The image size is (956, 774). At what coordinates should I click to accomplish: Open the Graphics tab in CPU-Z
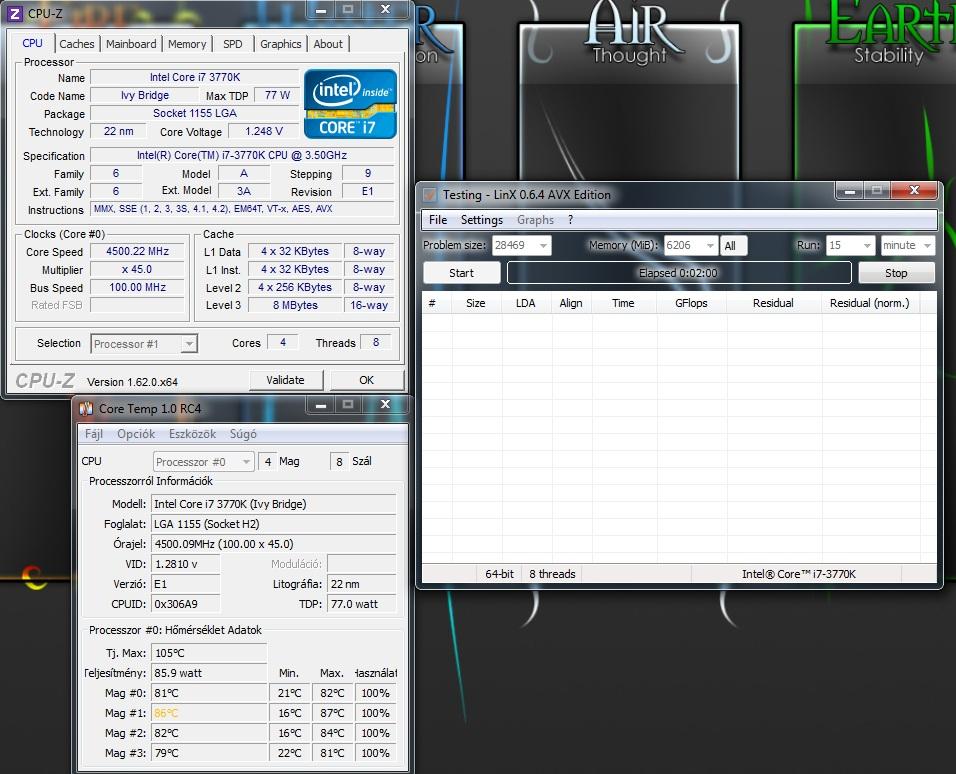280,44
